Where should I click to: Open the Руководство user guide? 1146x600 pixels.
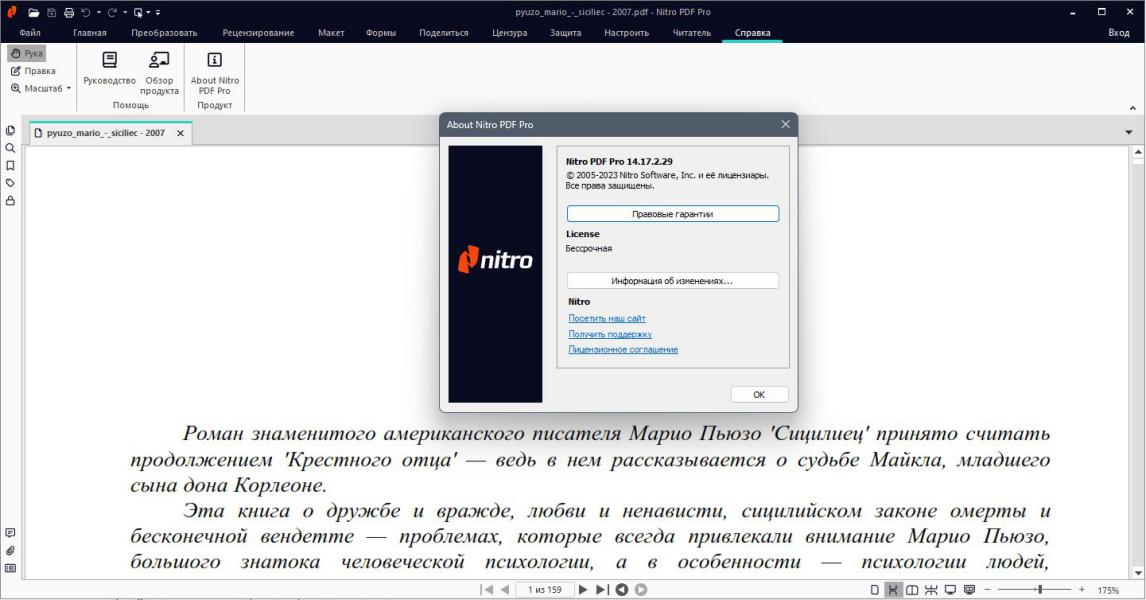click(x=109, y=69)
